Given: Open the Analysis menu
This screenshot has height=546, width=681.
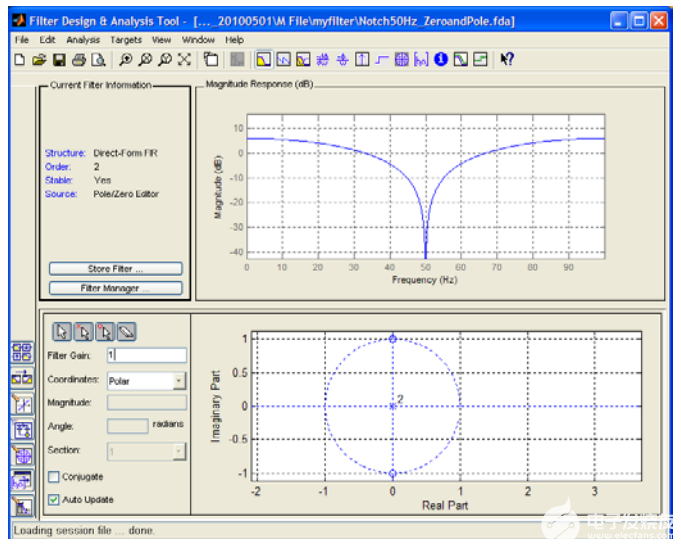Looking at the screenshot, I should (x=83, y=40).
